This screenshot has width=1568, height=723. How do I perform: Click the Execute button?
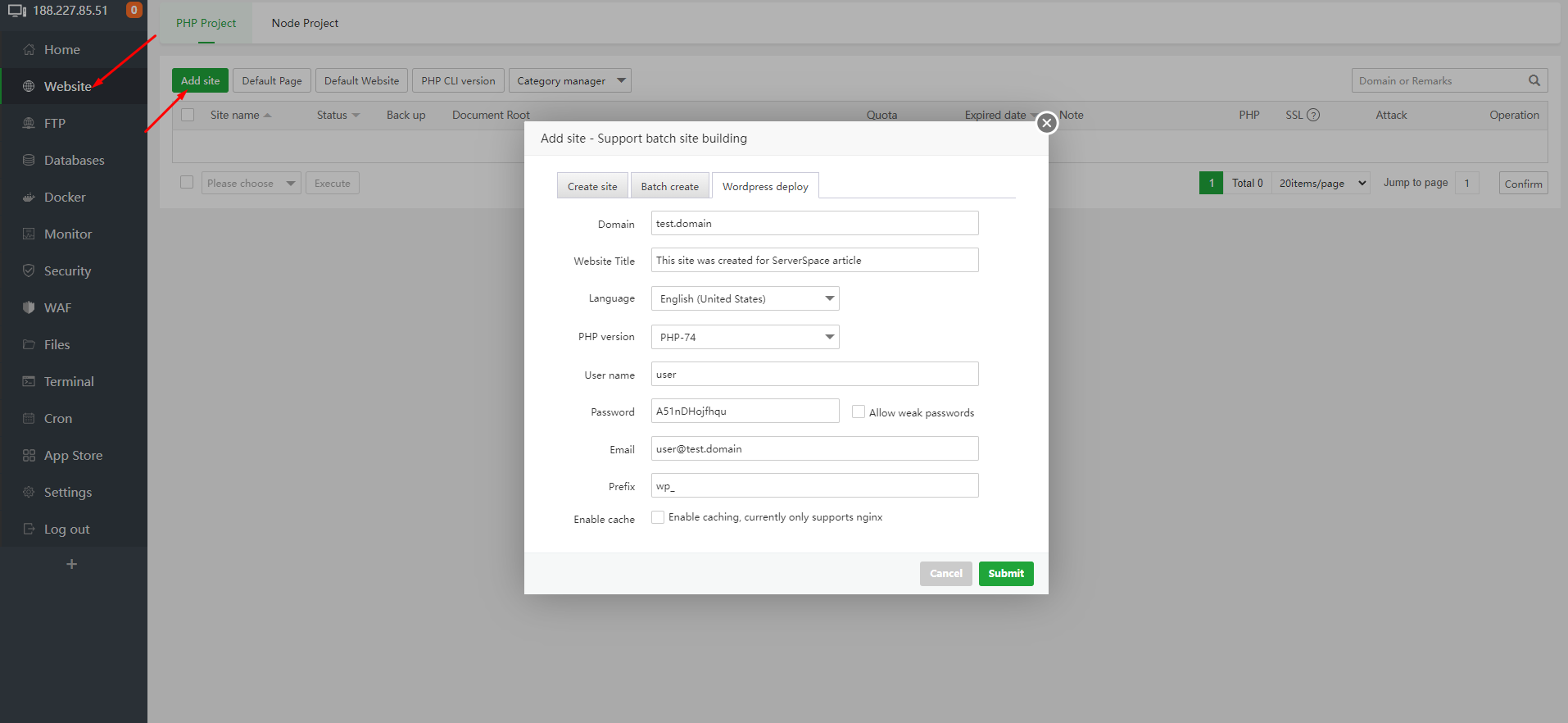[333, 183]
